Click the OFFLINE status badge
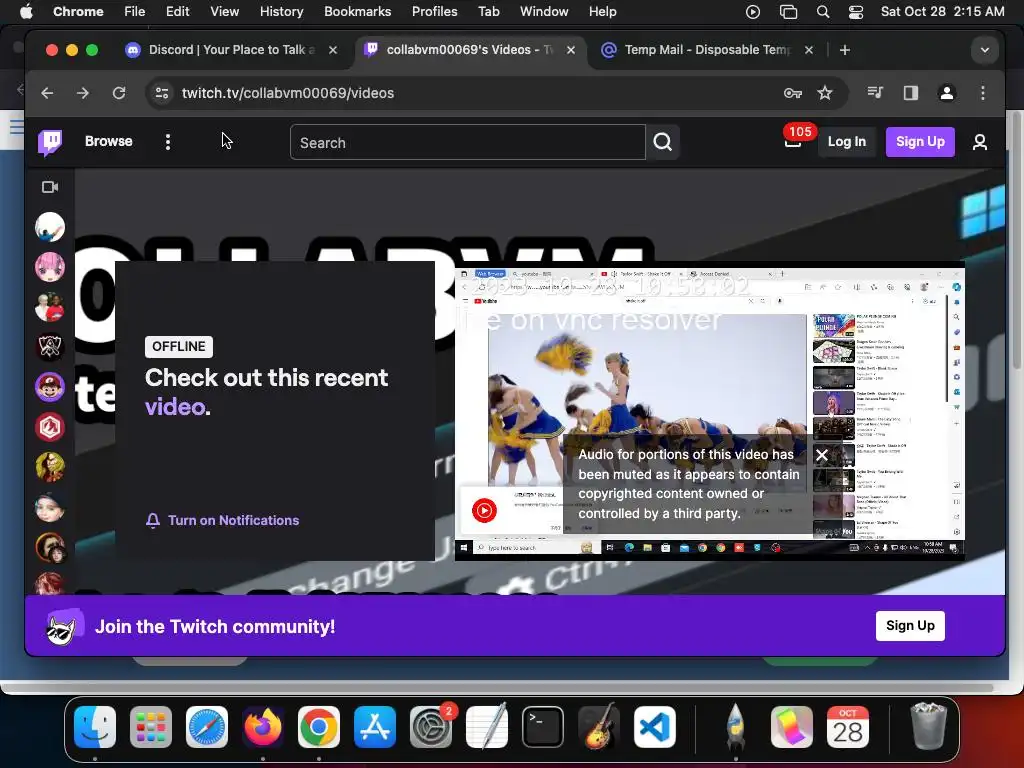This screenshot has width=1024, height=768. click(x=179, y=347)
